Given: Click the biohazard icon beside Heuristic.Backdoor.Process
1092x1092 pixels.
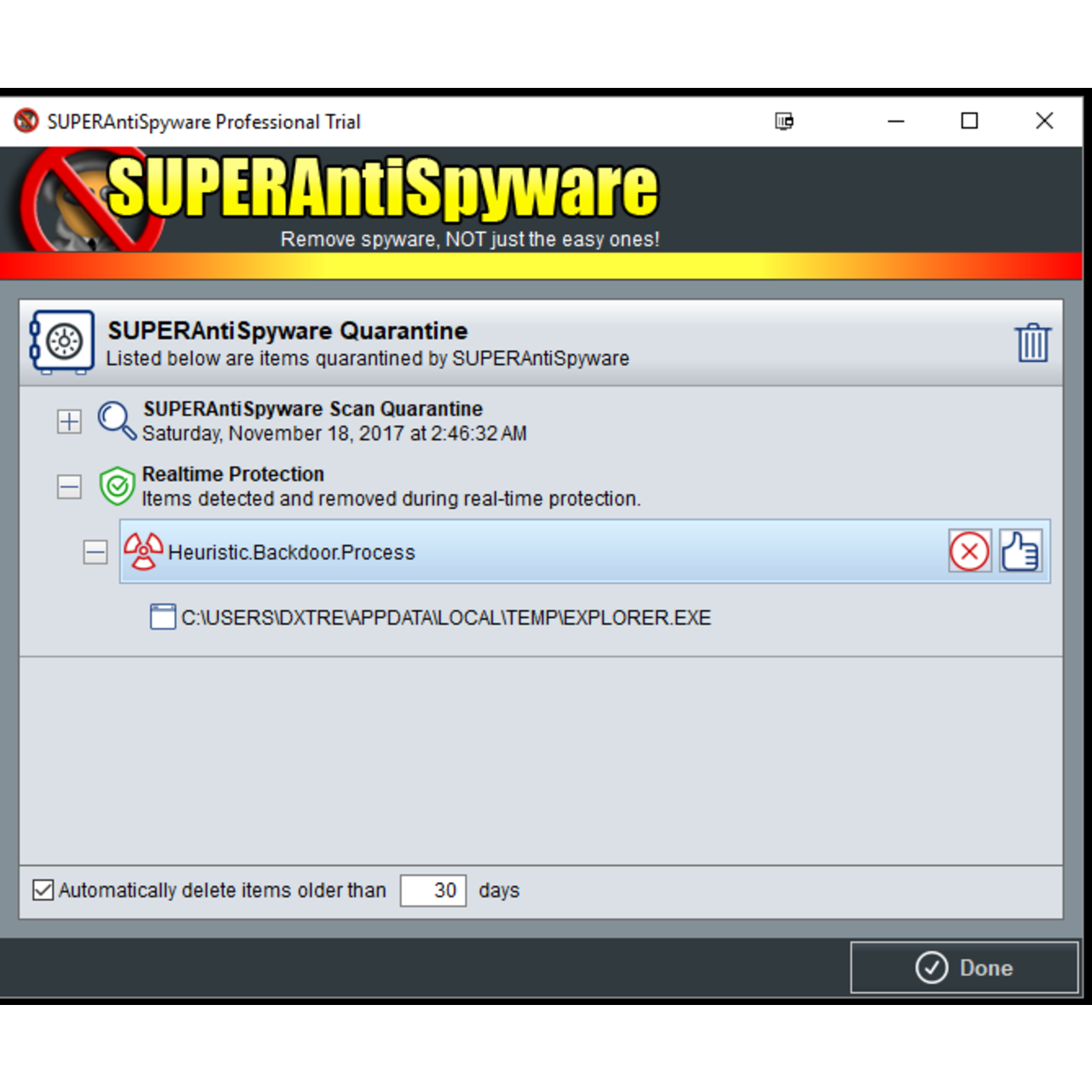Looking at the screenshot, I should pos(143,551).
